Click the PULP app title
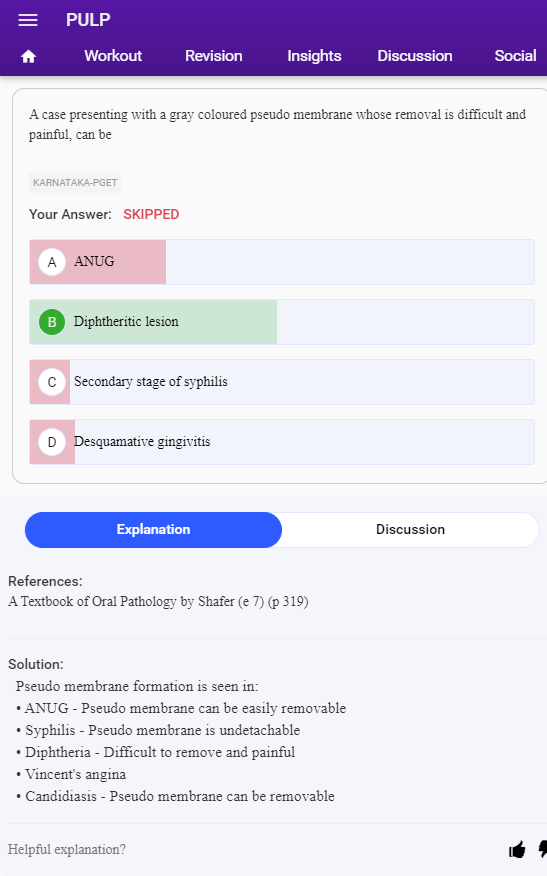Viewport: 547px width, 876px height. click(x=88, y=20)
